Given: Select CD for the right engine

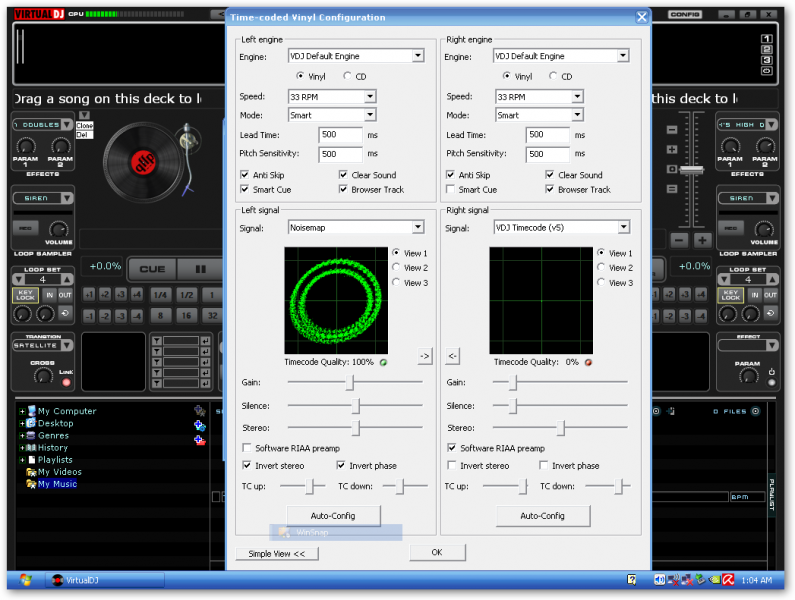Looking at the screenshot, I should coord(553,76).
